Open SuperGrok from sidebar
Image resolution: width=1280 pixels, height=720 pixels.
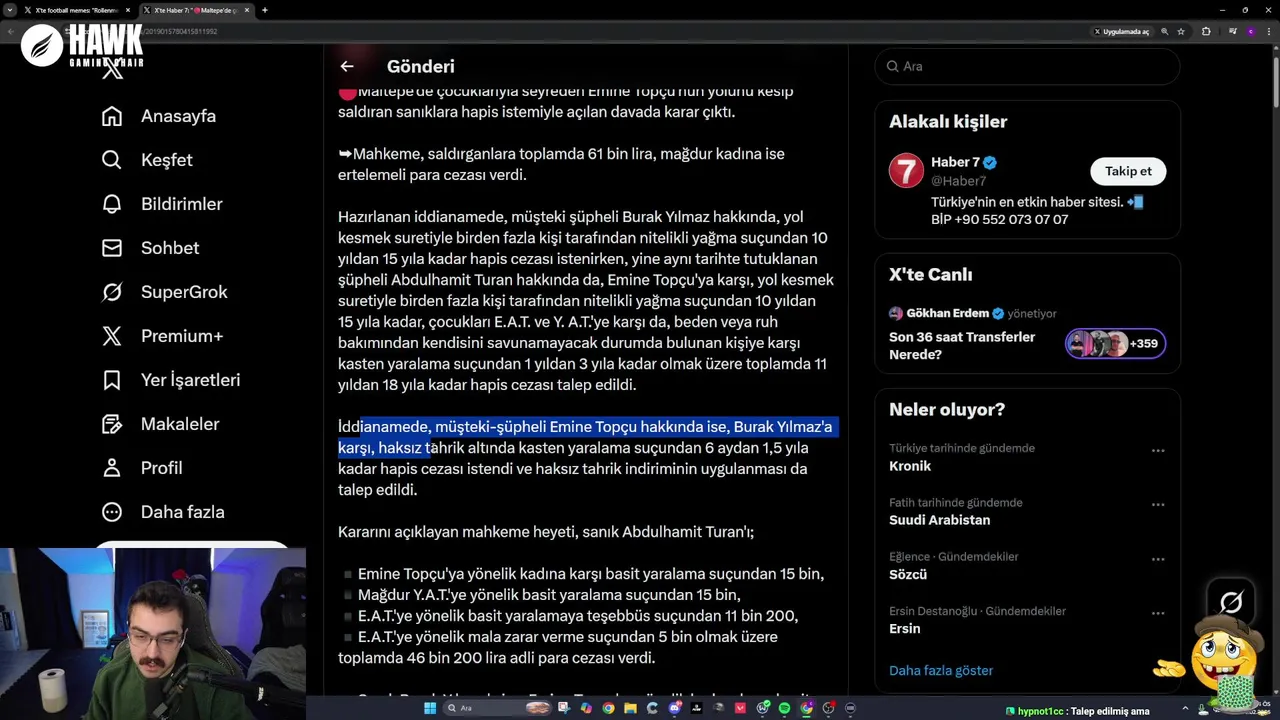click(165, 292)
